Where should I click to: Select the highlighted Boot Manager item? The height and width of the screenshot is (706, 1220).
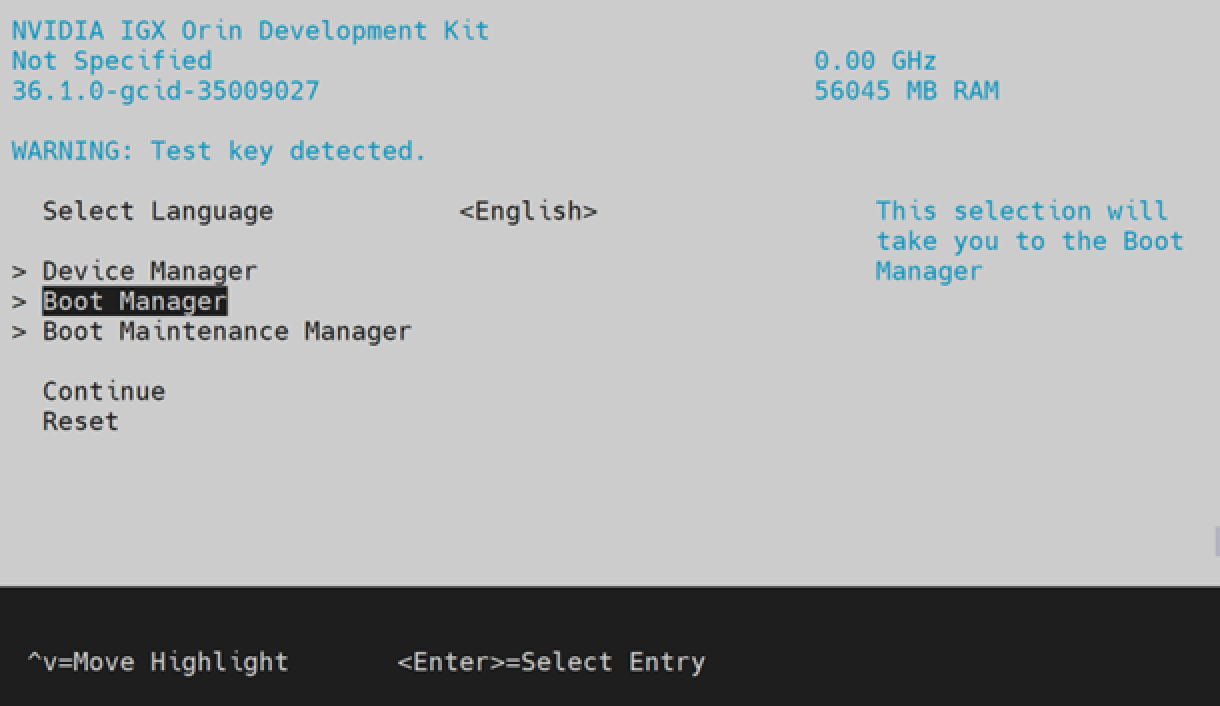(132, 301)
